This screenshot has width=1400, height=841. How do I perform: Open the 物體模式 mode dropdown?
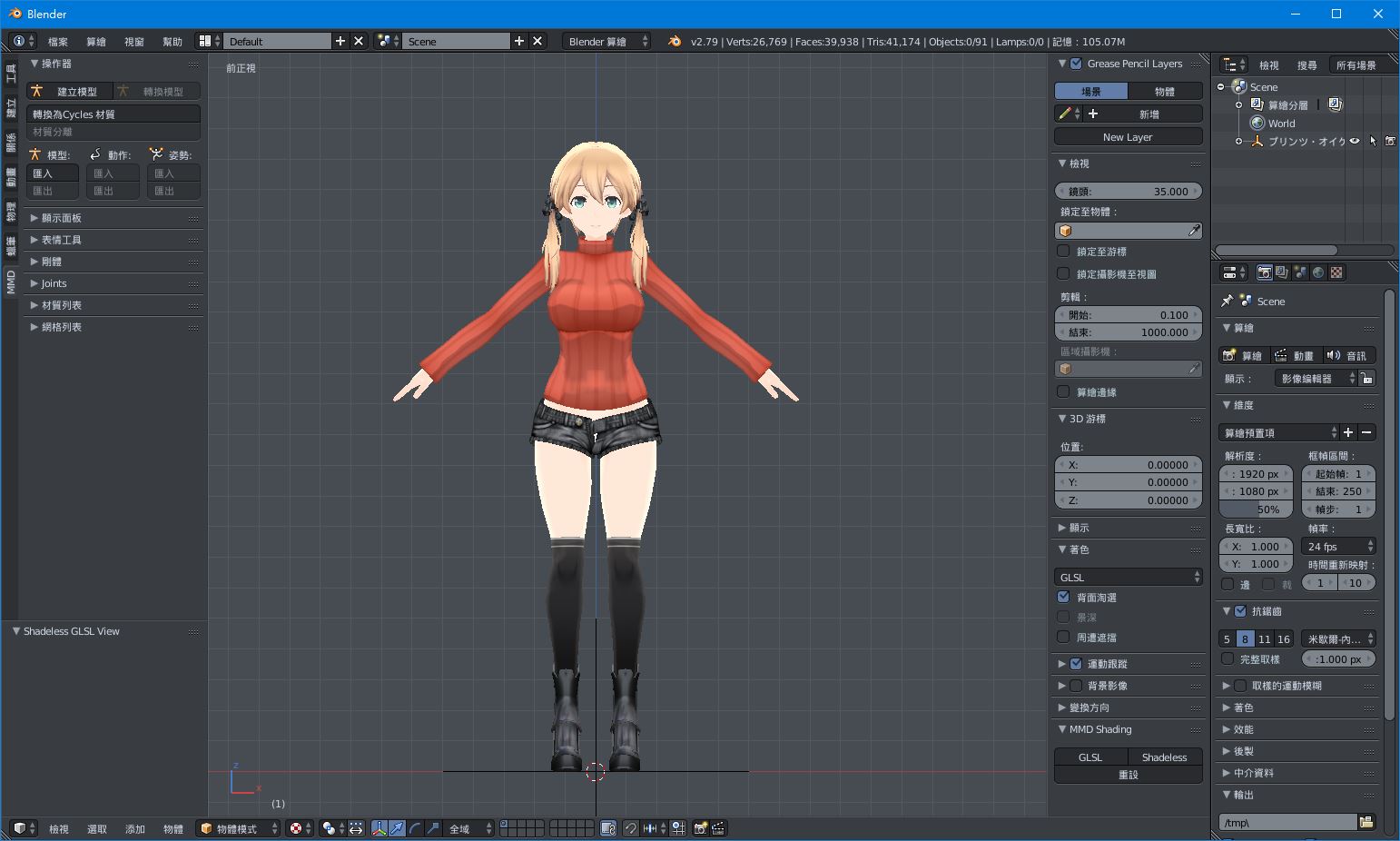pos(238,828)
